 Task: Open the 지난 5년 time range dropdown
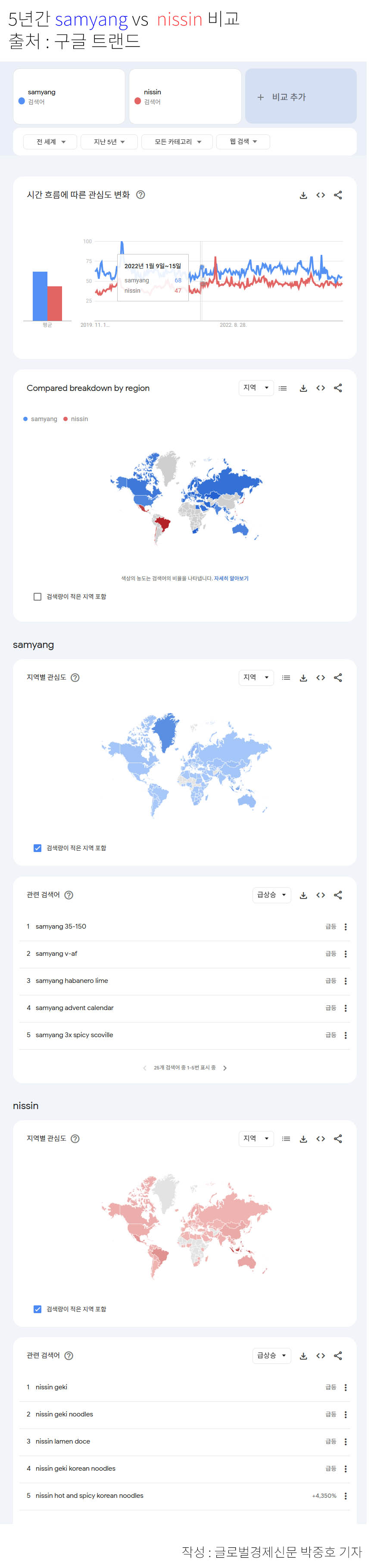click(x=110, y=144)
